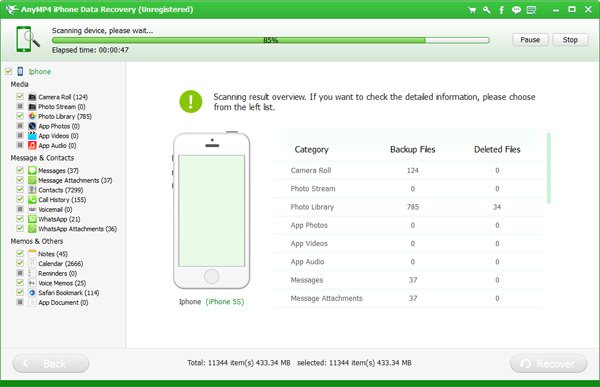Image resolution: width=600 pixels, height=387 pixels.
Task: Click the Camera Roll icon in sidebar
Action: (33, 97)
